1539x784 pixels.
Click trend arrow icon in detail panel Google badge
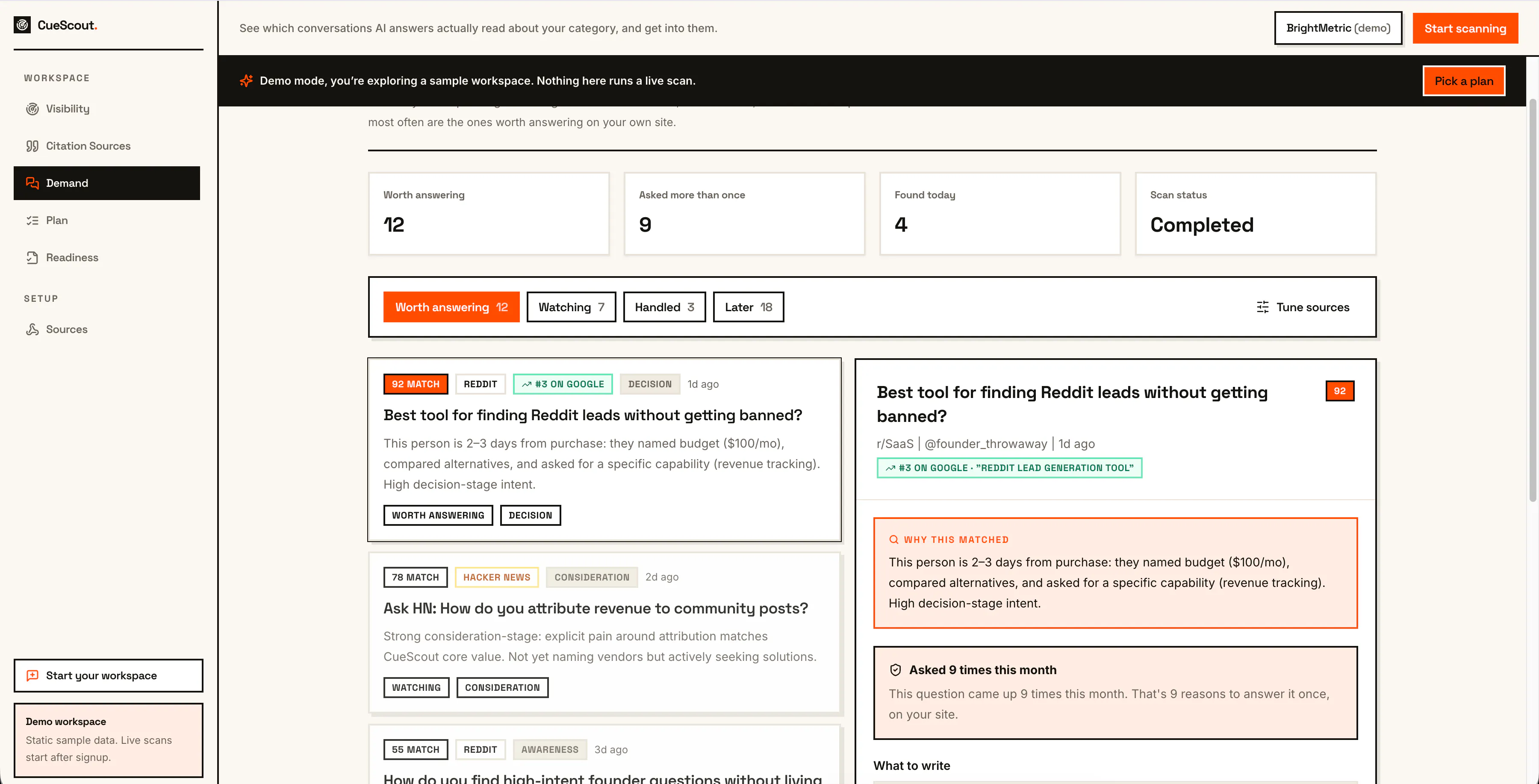pos(890,468)
